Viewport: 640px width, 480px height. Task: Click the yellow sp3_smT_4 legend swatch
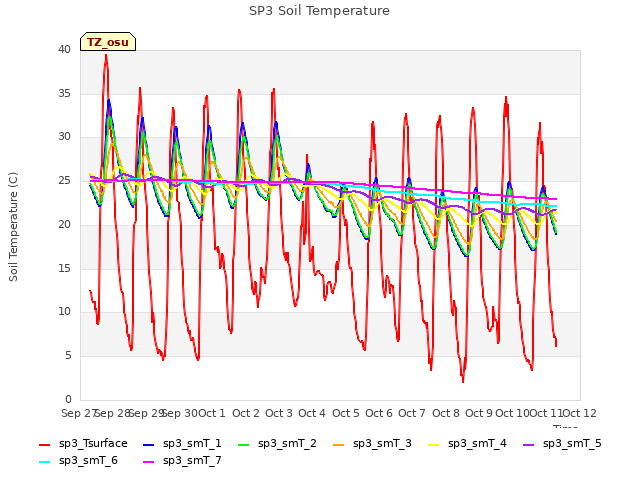(433, 444)
